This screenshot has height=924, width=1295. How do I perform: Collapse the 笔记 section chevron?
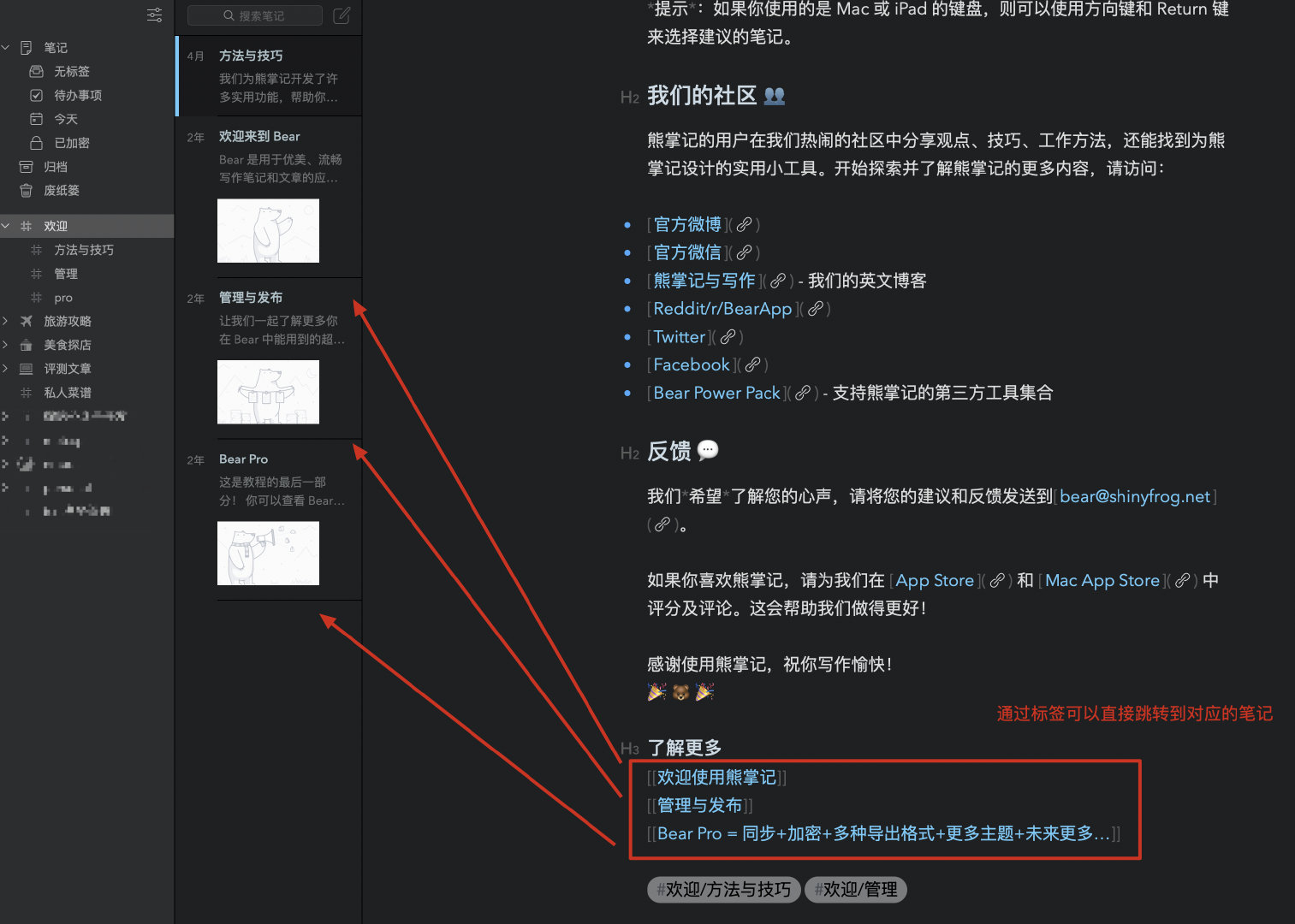(x=6, y=48)
